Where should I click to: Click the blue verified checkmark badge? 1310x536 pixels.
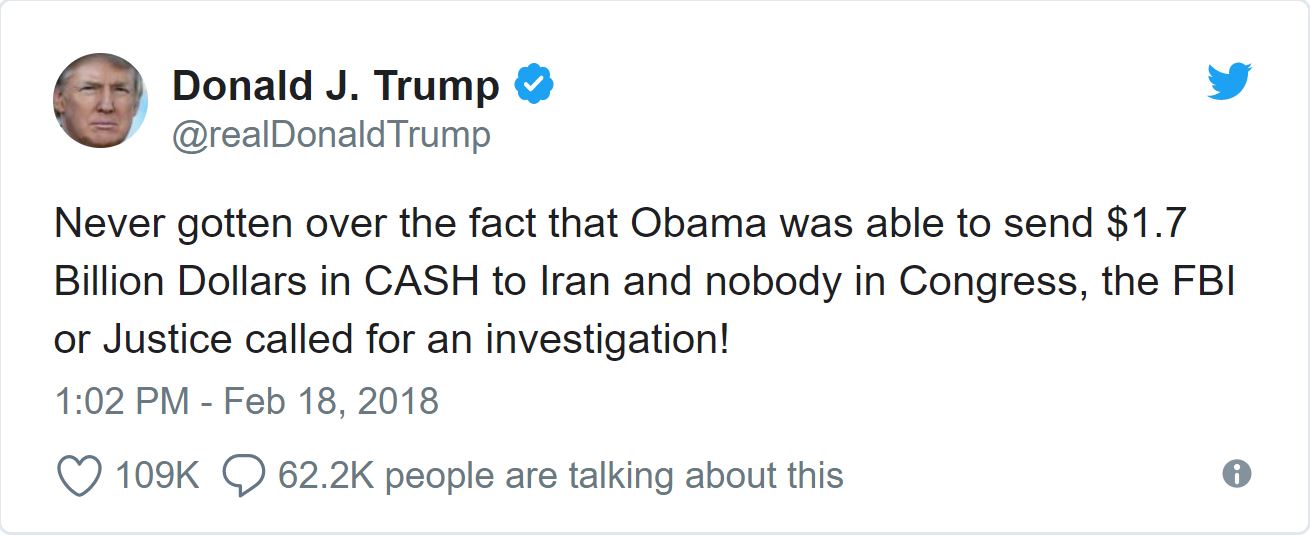(x=534, y=86)
